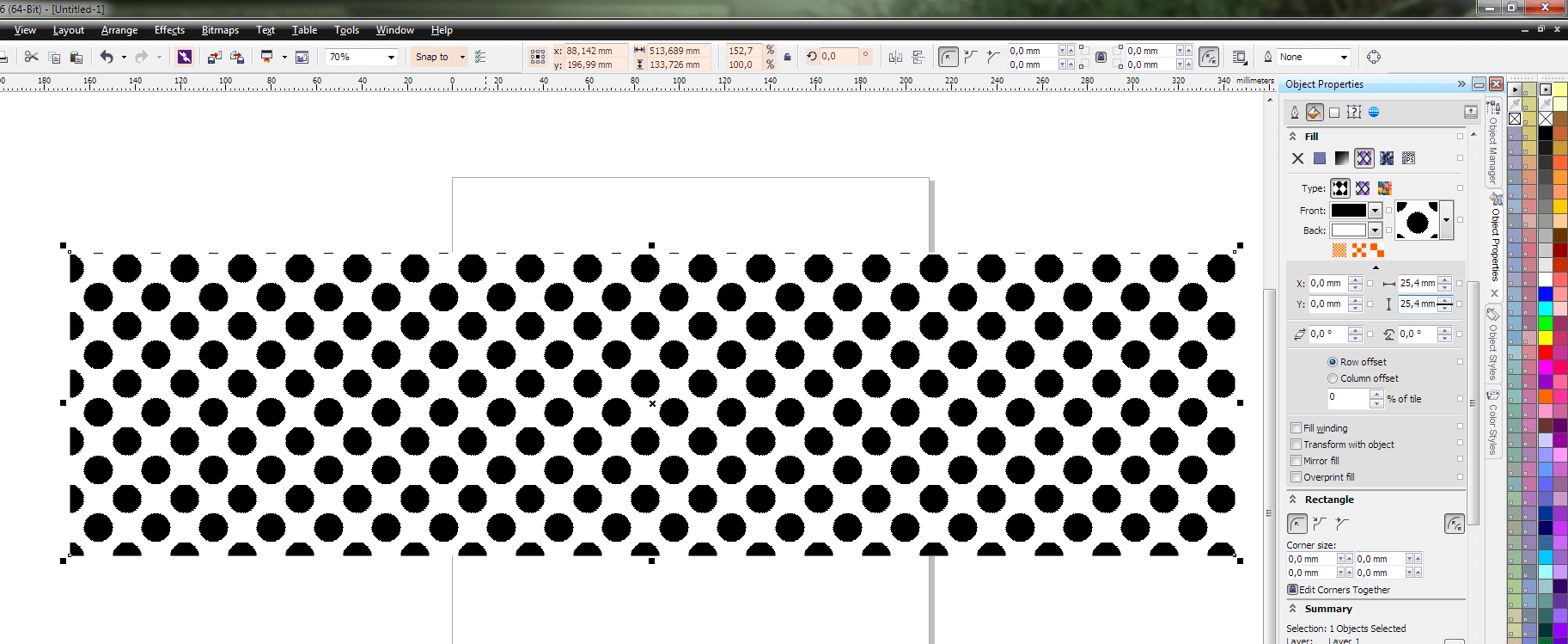Toggle Edit corners together lock
The image size is (1568, 644).
point(1101,57)
